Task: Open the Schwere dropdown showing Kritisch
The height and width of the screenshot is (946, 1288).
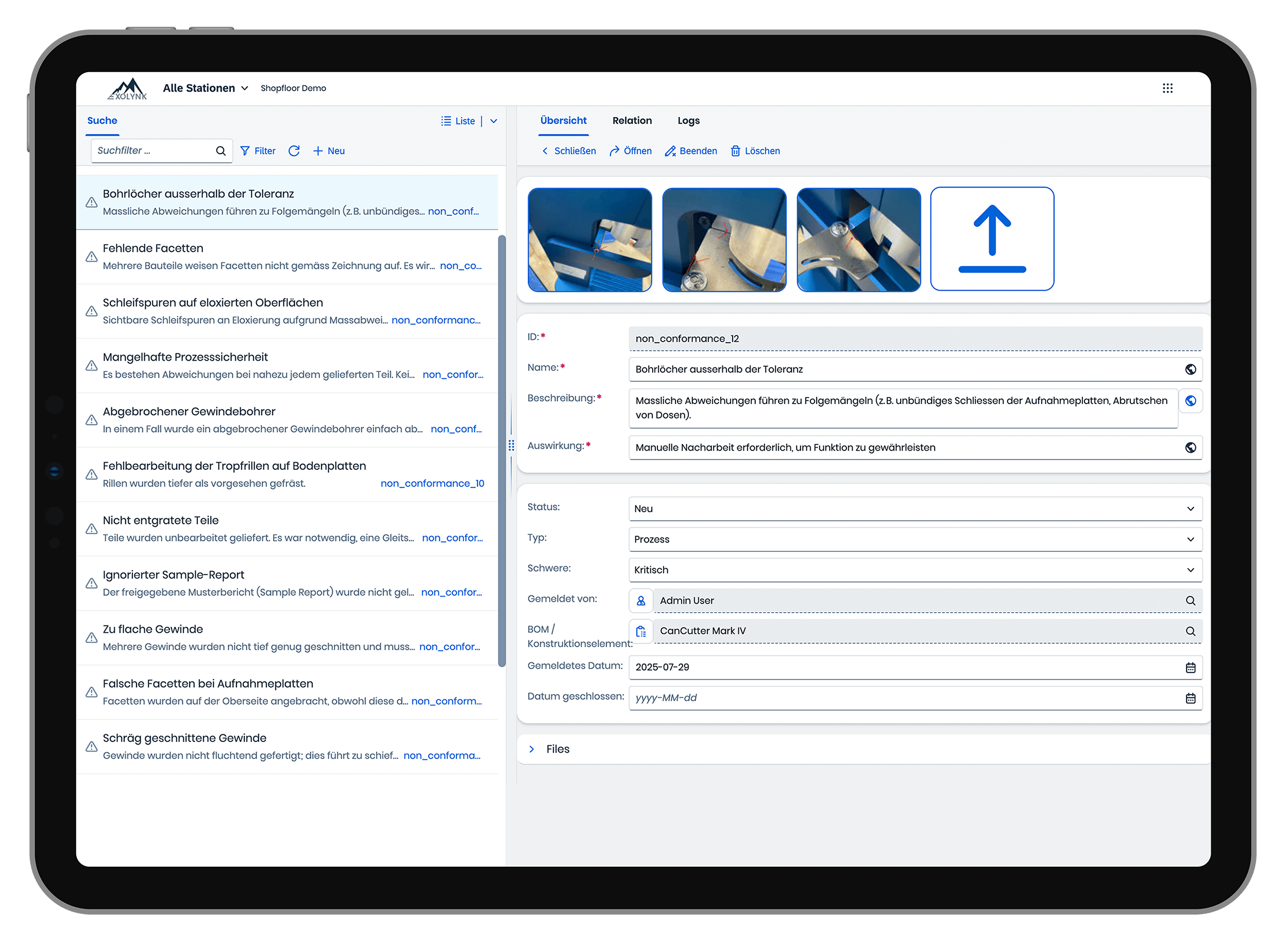Action: click(x=916, y=570)
